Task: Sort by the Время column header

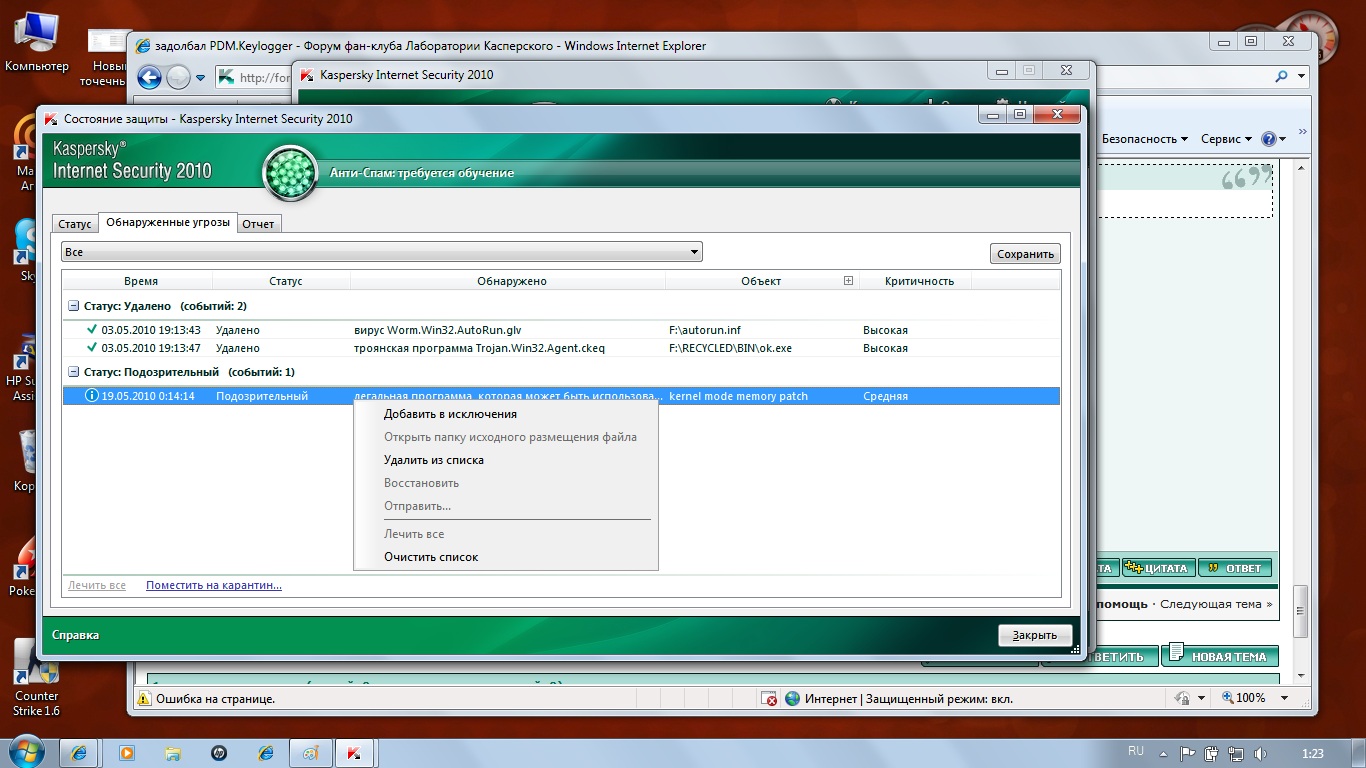Action: tap(141, 281)
